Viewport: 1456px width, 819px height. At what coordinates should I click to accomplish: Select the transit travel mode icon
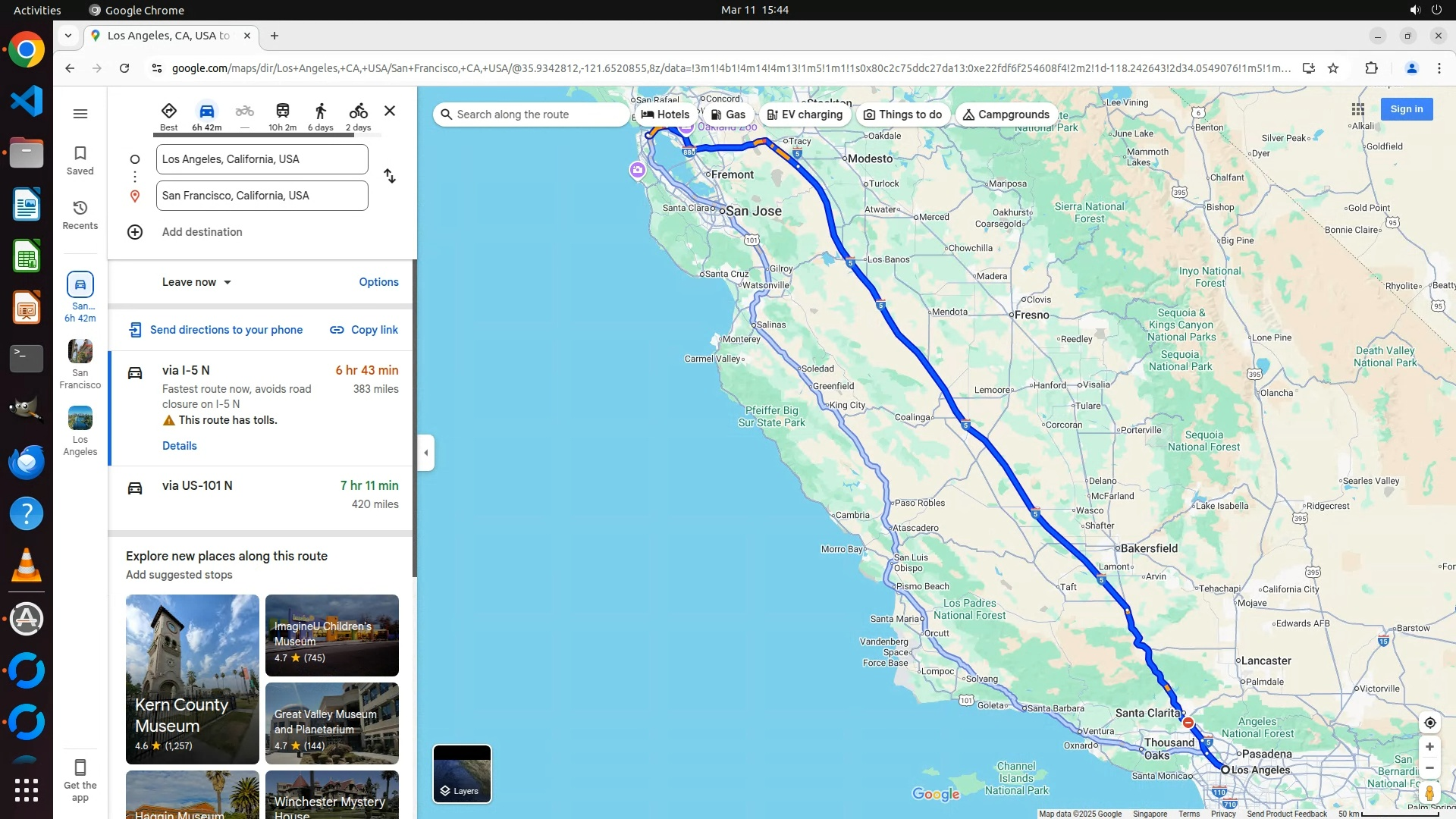282,111
